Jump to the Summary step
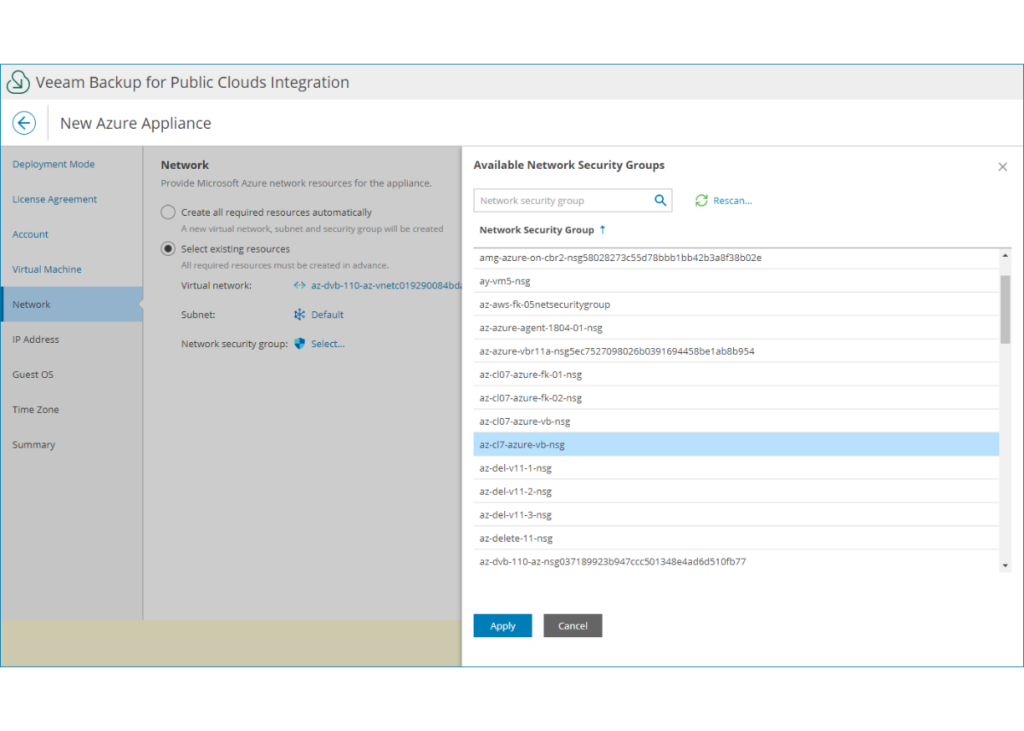This screenshot has height=731, width=1024. [x=34, y=445]
